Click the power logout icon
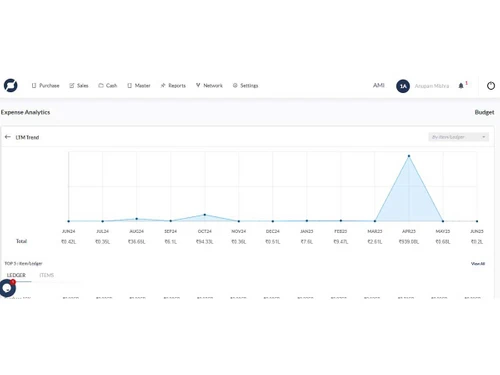The height and width of the screenshot is (375, 500). coord(491,86)
